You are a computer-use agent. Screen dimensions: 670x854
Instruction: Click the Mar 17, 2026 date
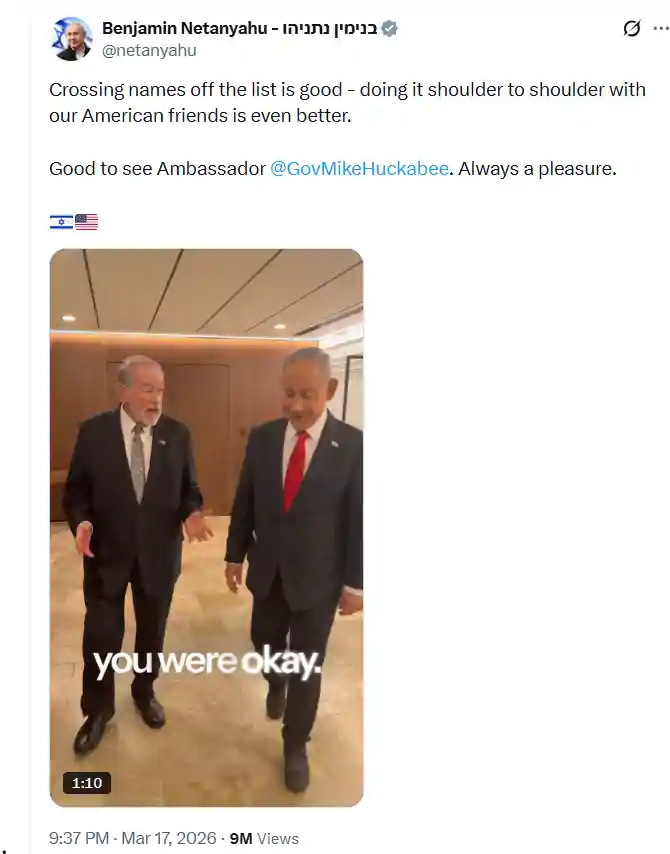click(x=169, y=838)
